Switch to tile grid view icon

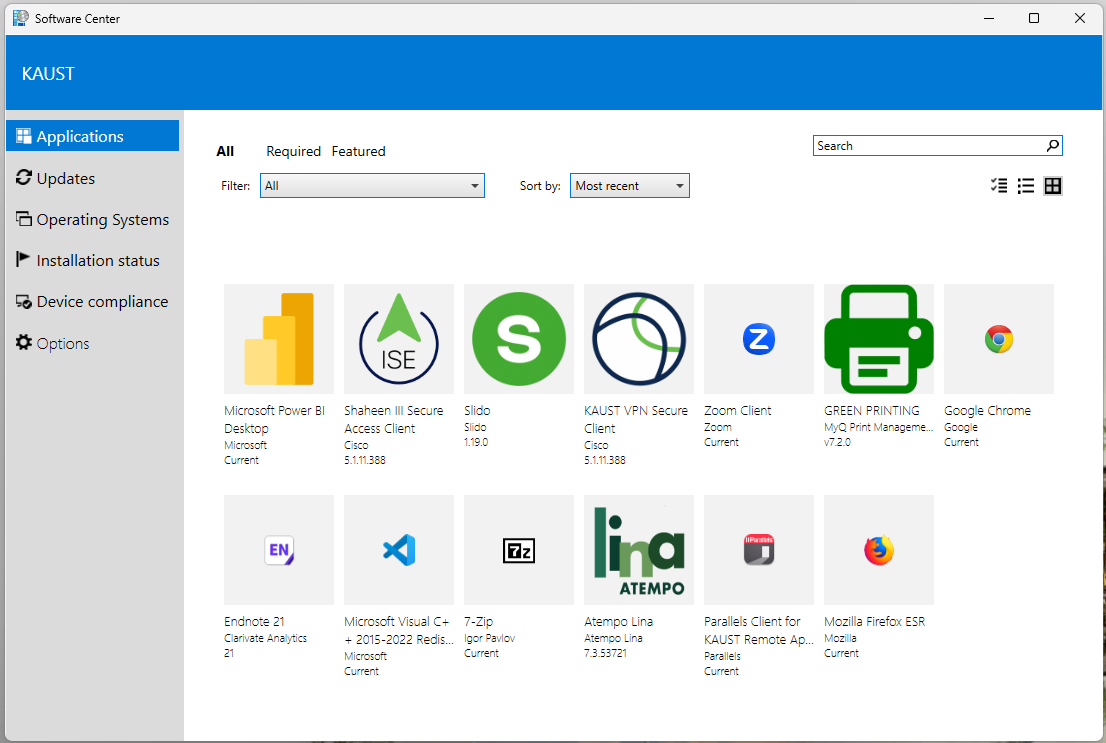click(x=1052, y=186)
